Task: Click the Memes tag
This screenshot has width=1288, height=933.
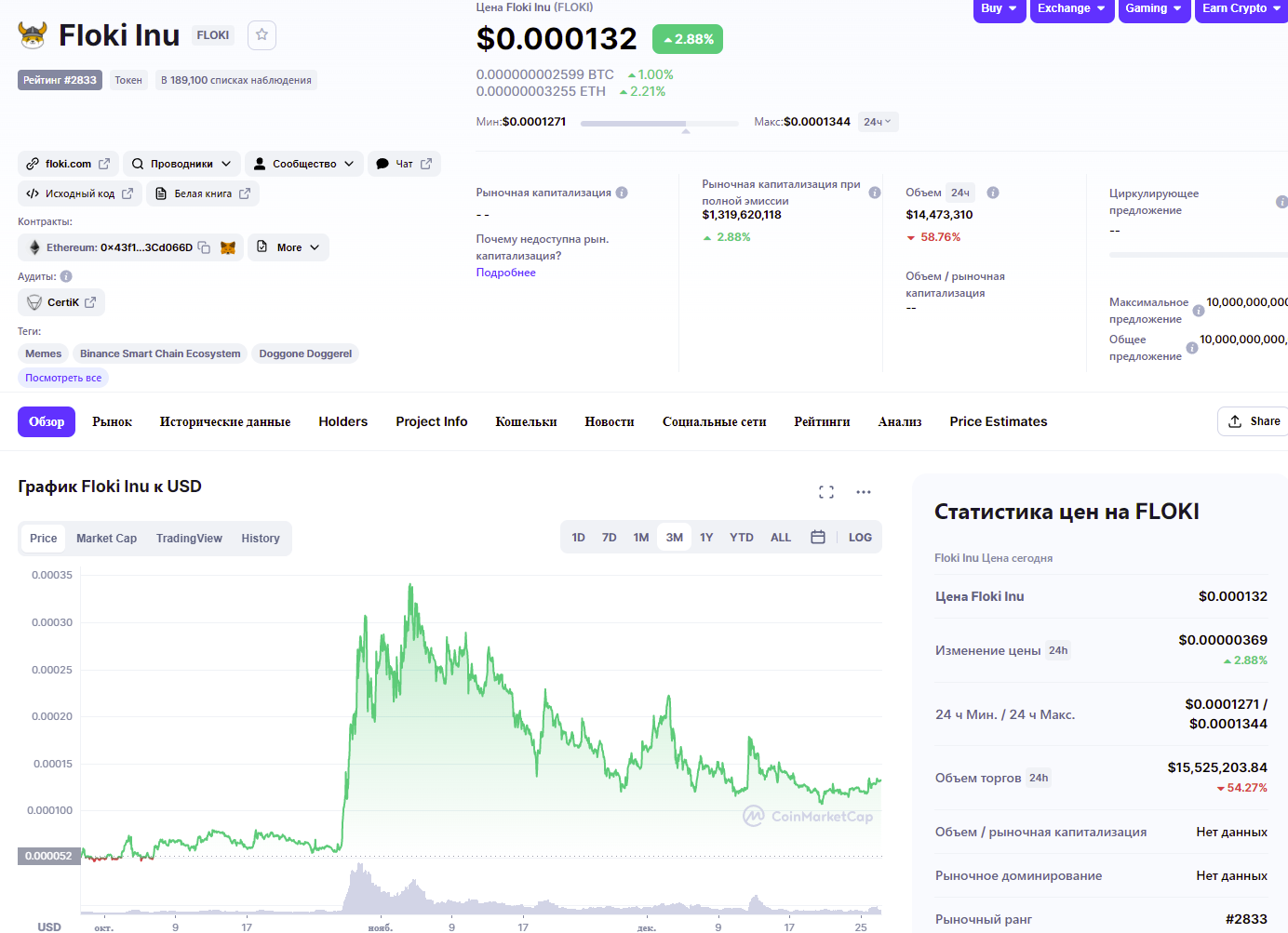Action: 44,353
